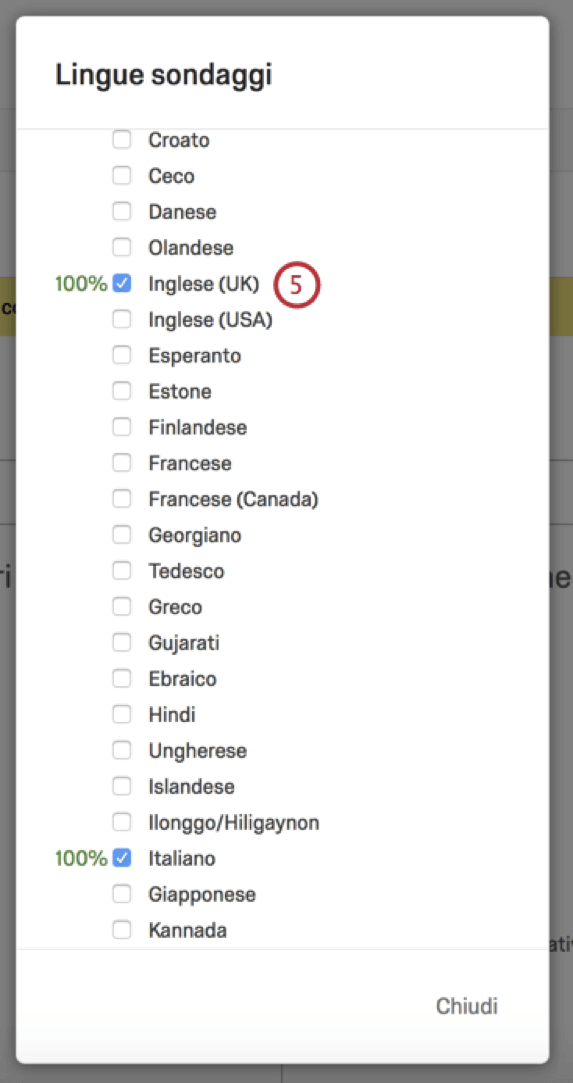Tick the Ungherese checkbox

pyautogui.click(x=122, y=751)
